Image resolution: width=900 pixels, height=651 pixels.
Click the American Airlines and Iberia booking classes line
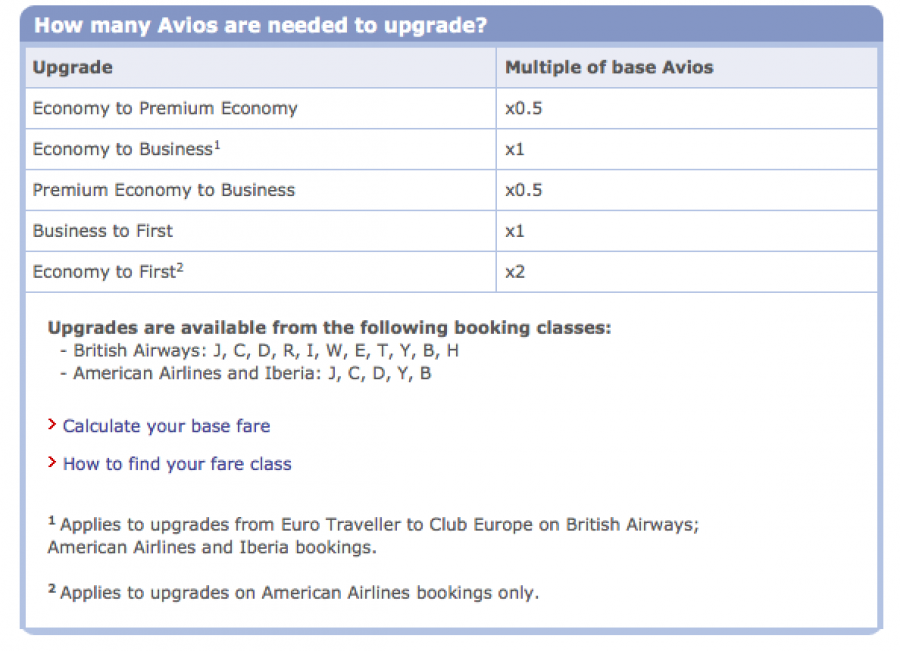point(252,374)
